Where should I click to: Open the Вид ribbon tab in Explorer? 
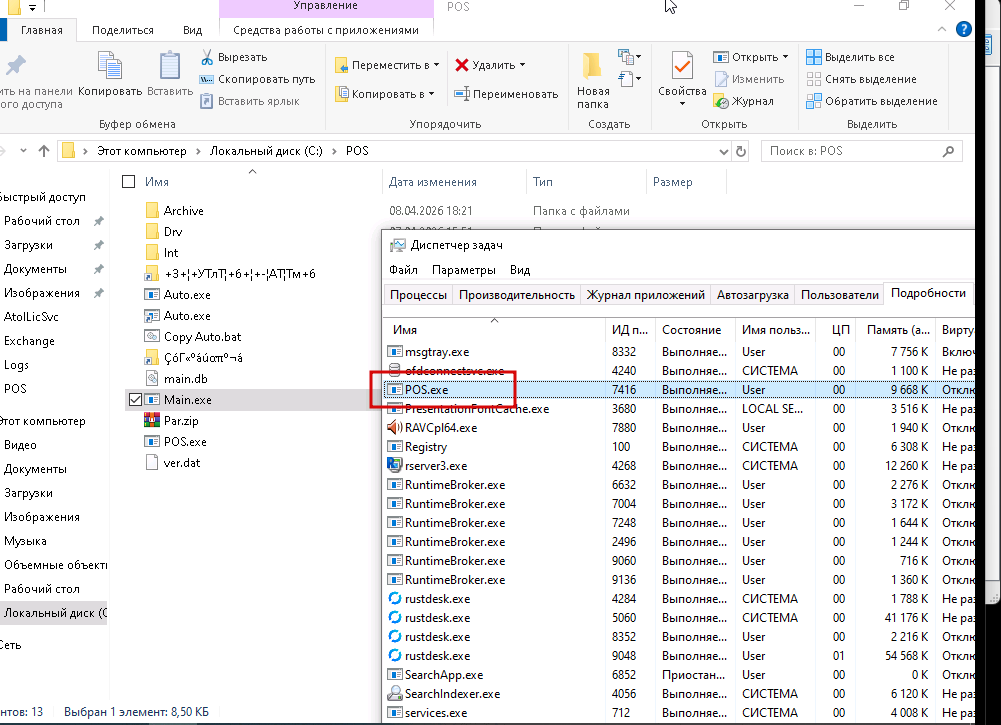click(192, 30)
